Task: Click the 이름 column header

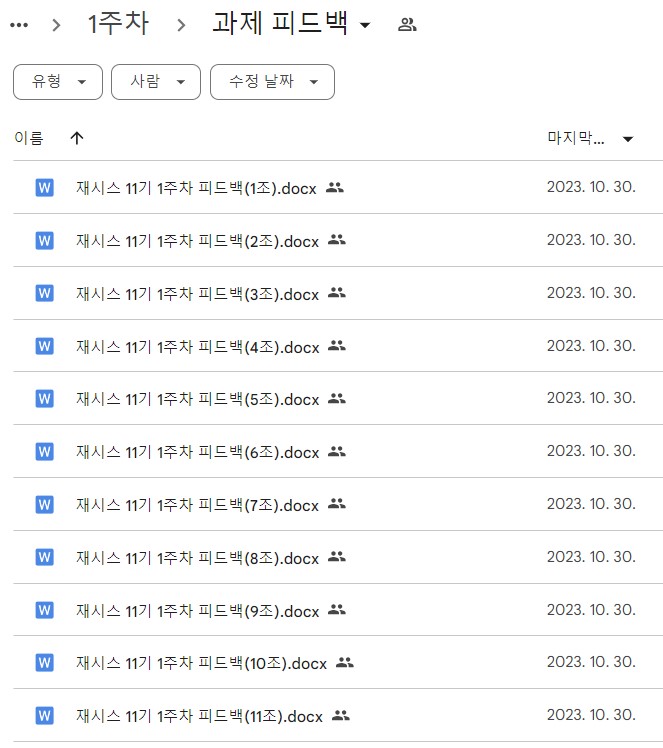Action: click(29, 139)
